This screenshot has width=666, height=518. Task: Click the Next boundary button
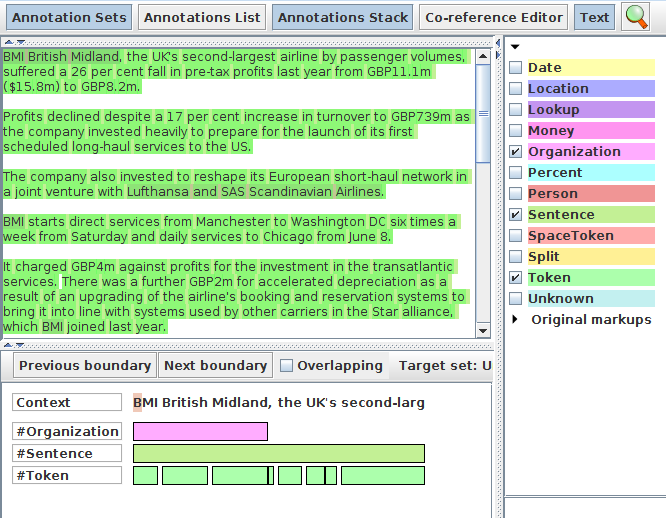coord(215,366)
